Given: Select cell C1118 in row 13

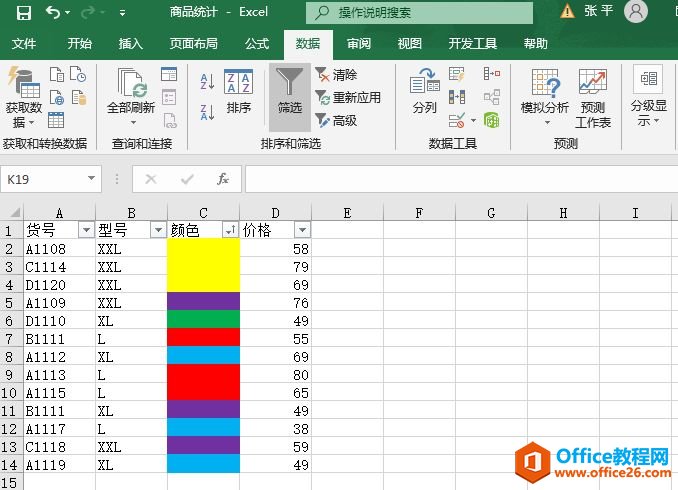Looking at the screenshot, I should click(x=59, y=447).
